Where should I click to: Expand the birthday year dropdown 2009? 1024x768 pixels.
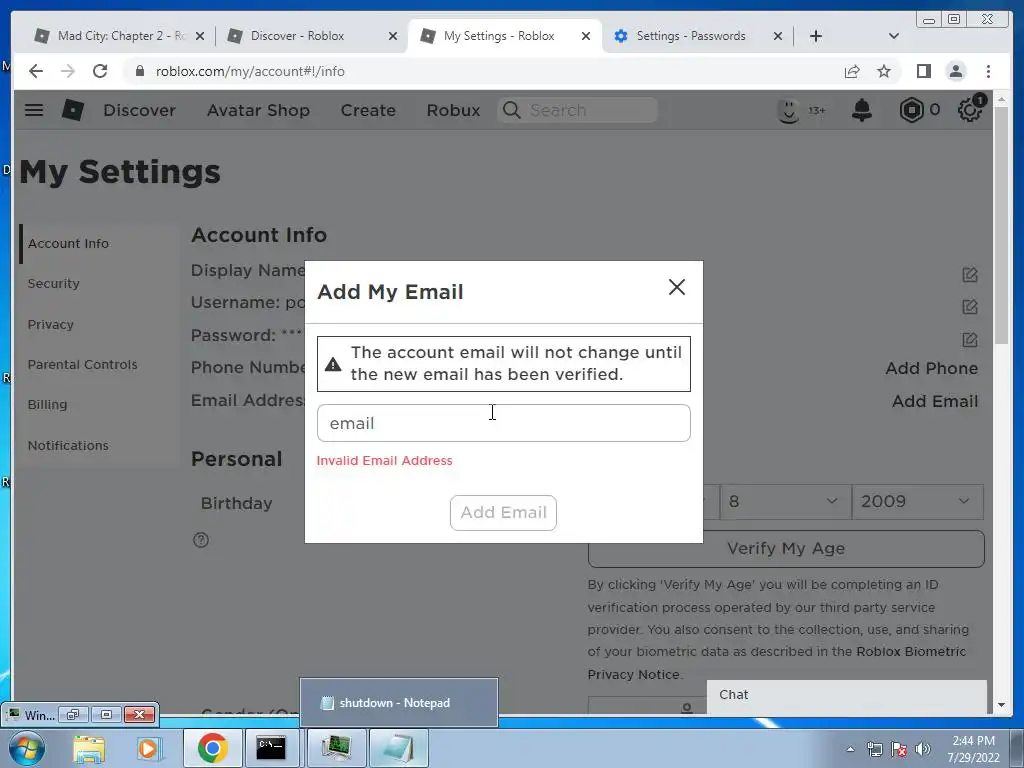pyautogui.click(x=918, y=502)
